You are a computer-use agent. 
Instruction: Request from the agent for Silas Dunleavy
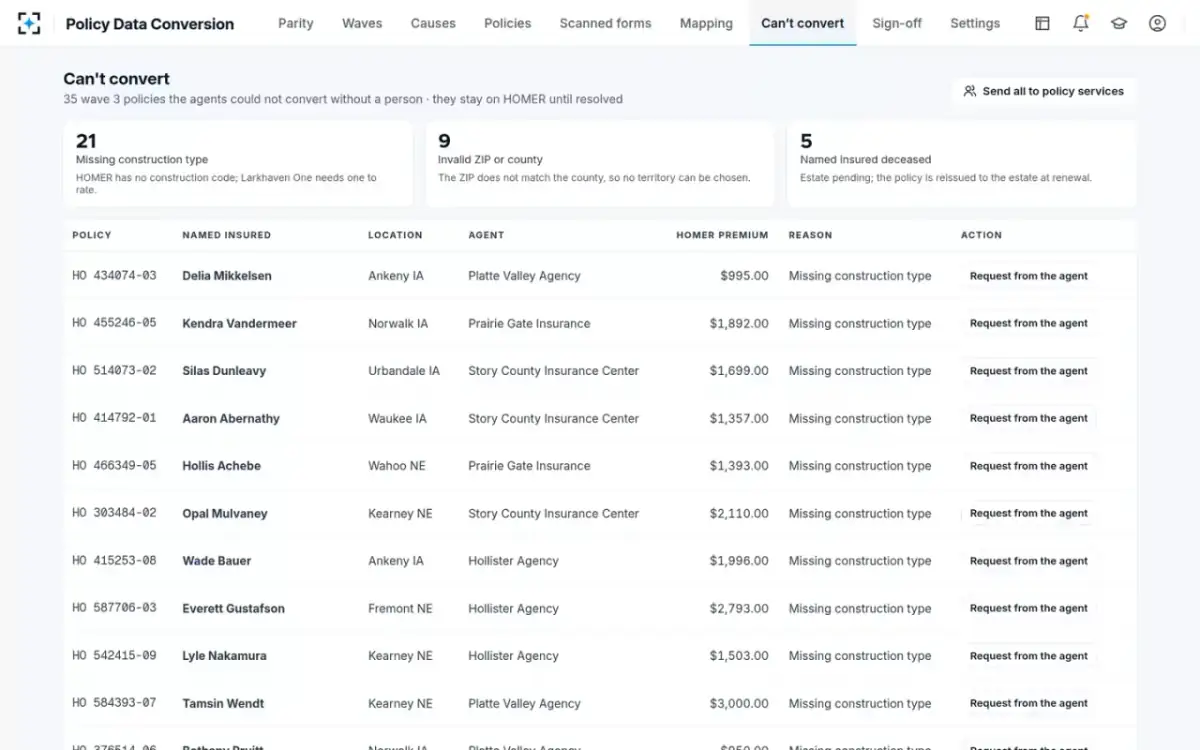coord(1028,371)
